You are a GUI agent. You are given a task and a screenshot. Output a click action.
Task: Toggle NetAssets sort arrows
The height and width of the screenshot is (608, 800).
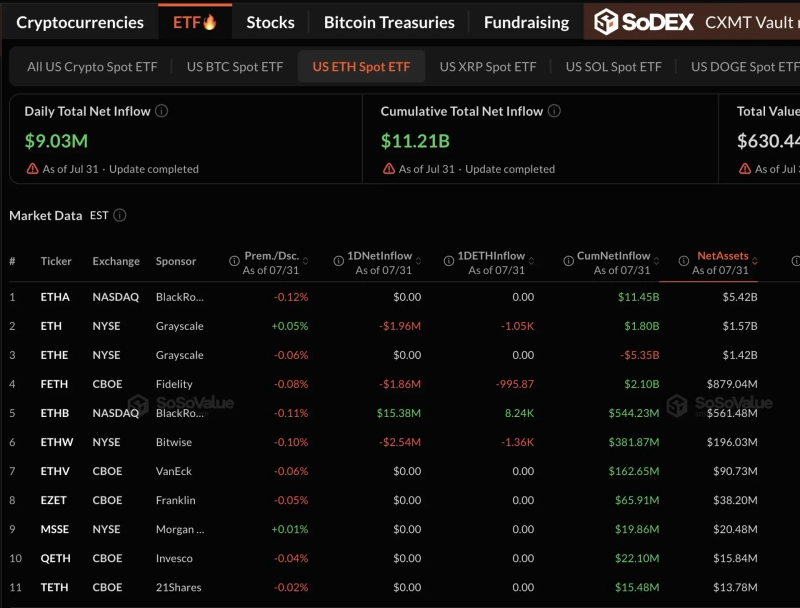(x=755, y=261)
